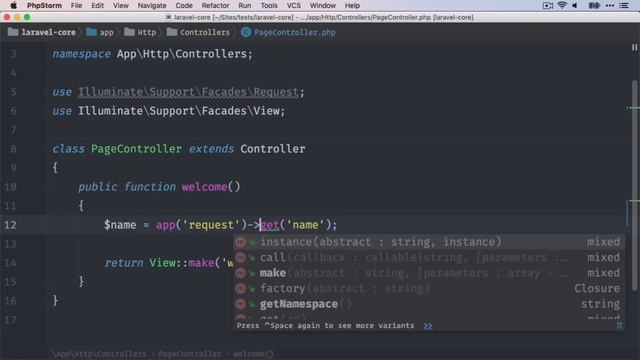The height and width of the screenshot is (360, 640).
Task: Click the Request facade import on line 5
Action: tap(188, 92)
